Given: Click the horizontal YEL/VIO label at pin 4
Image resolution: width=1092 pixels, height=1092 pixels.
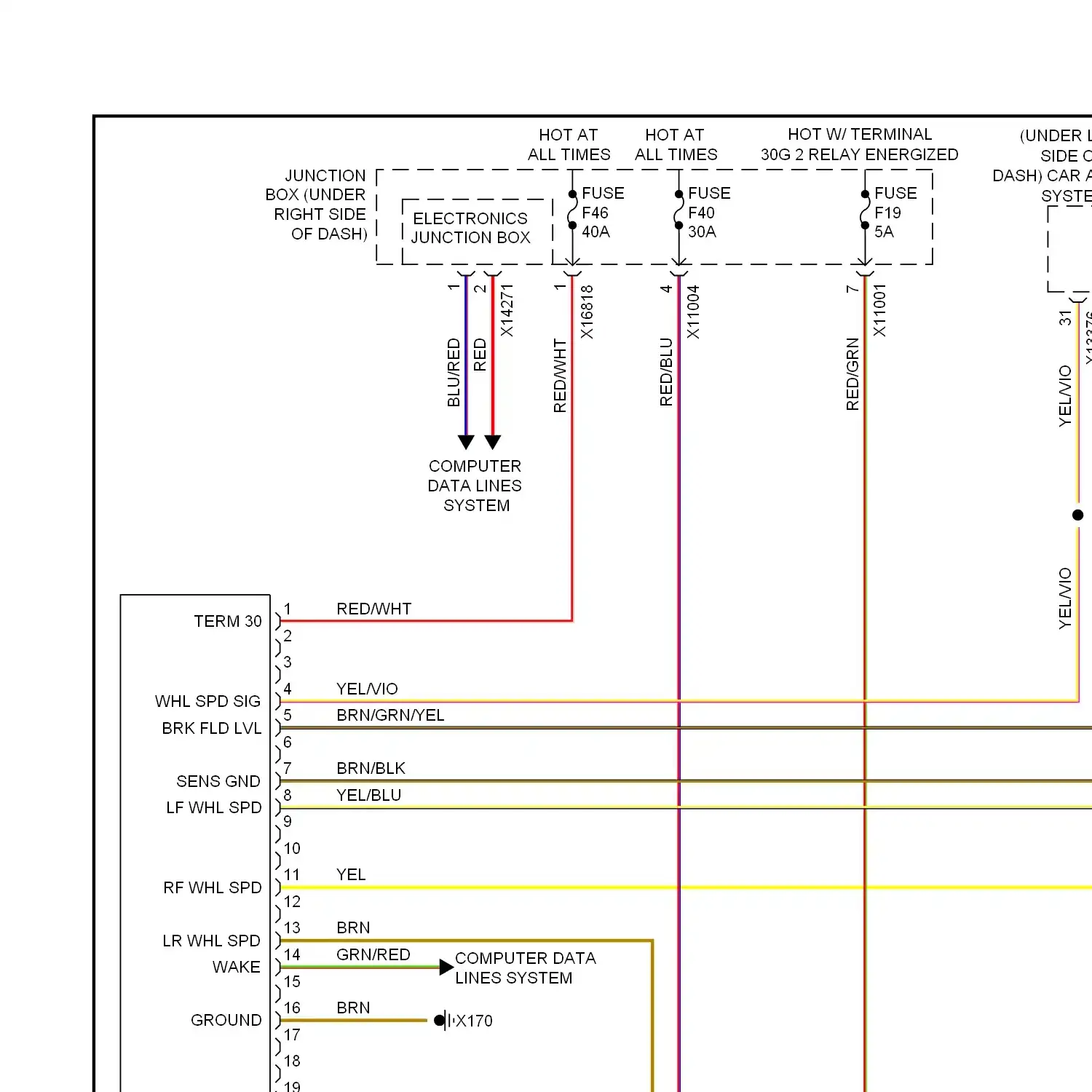Looking at the screenshot, I should click(x=367, y=689).
